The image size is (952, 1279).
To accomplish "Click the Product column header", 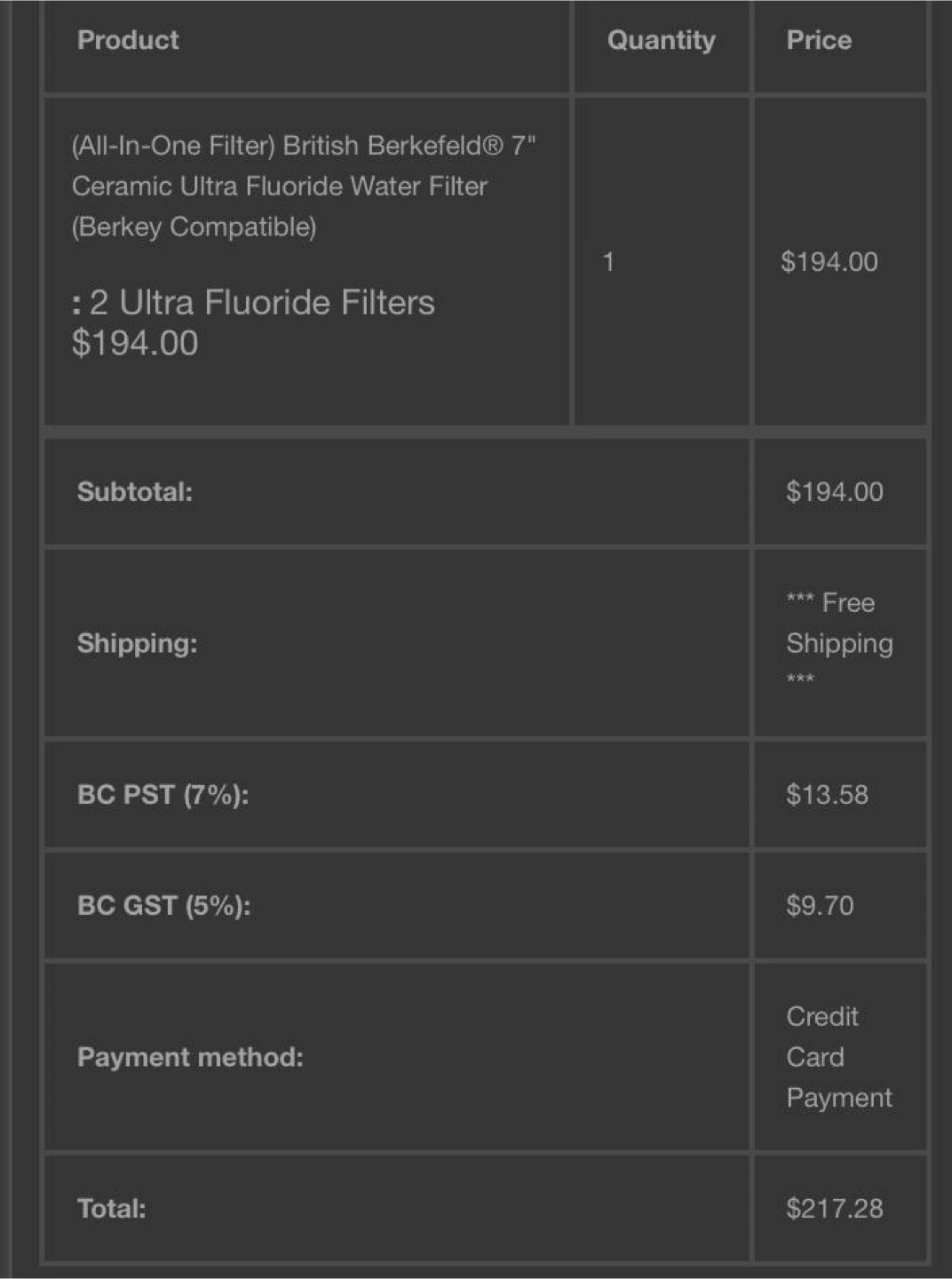I will click(128, 40).
